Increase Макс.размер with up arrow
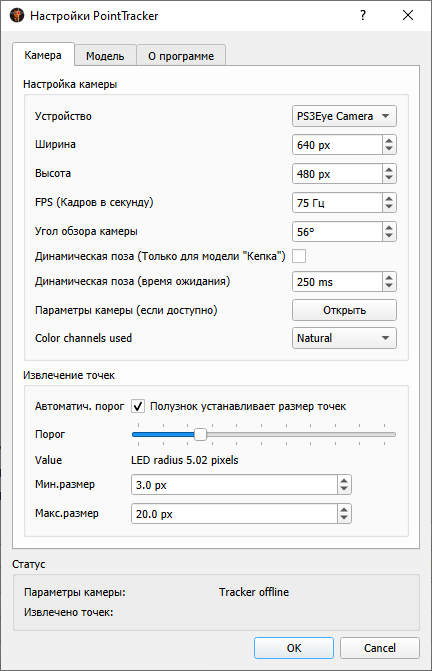Screen dimensions: 432x671 (344, 510)
